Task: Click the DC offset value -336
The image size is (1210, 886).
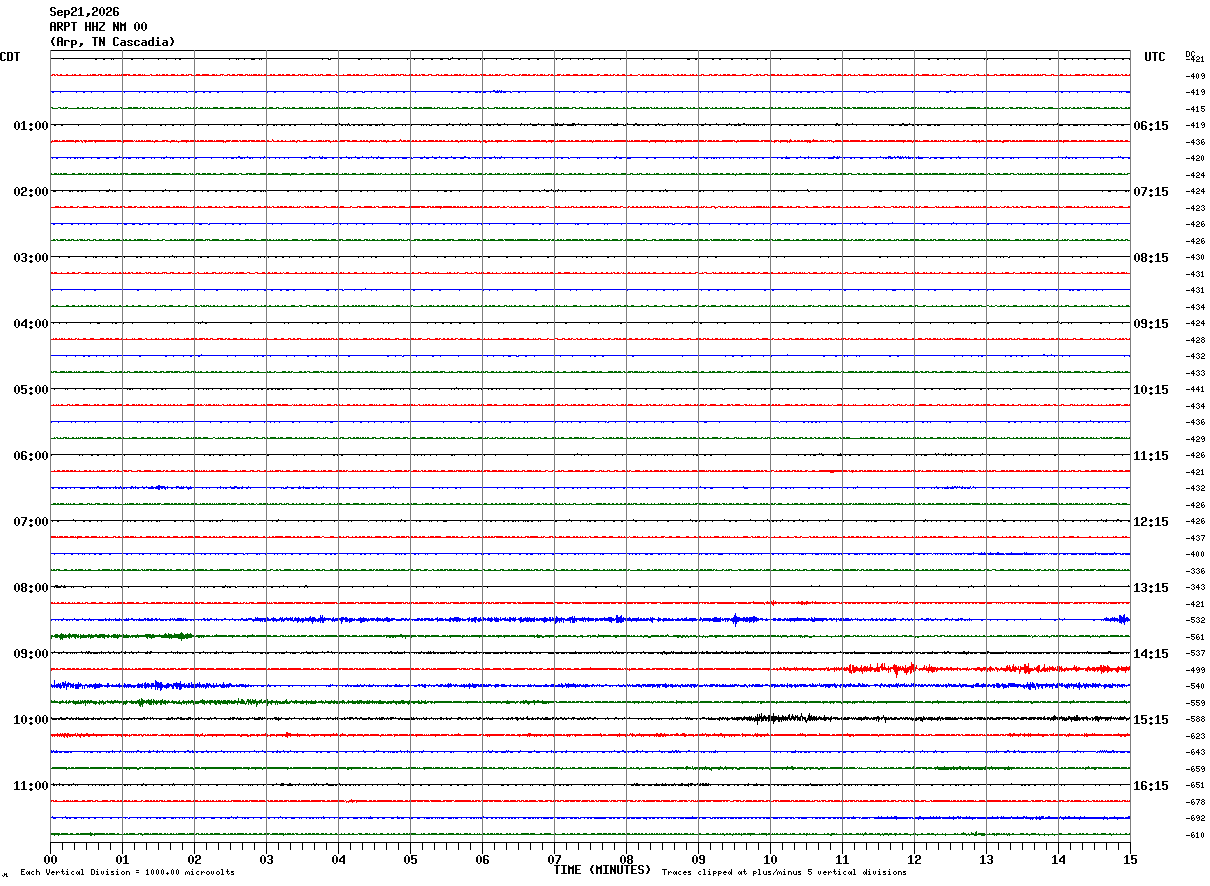Action: coord(1195,571)
